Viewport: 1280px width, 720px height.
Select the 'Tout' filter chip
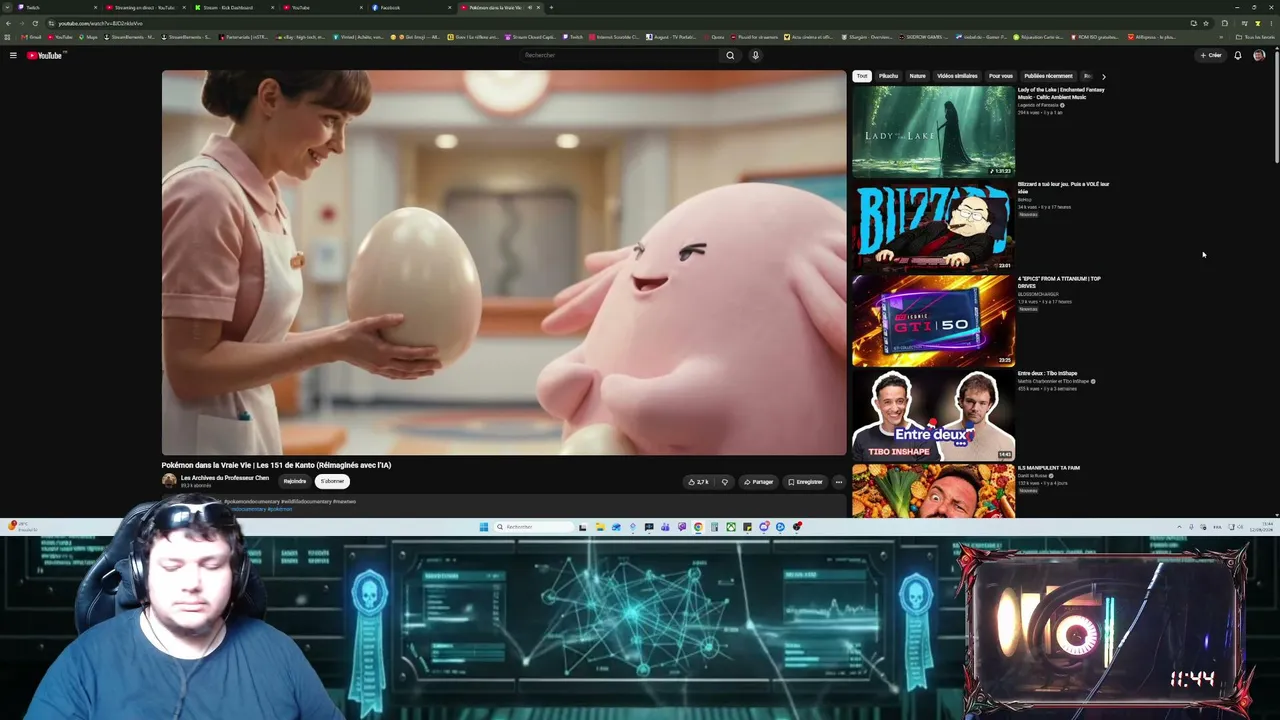(862, 76)
